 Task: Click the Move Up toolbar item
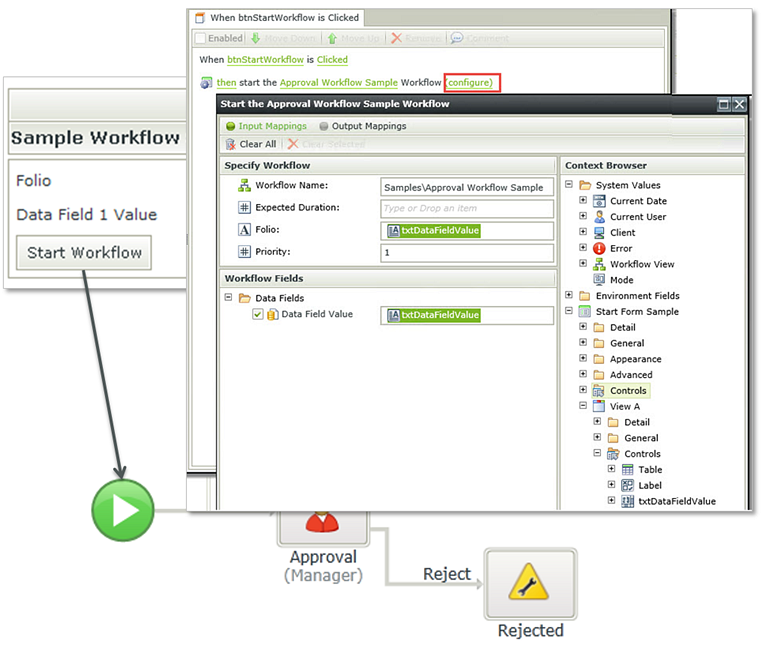click(x=353, y=38)
